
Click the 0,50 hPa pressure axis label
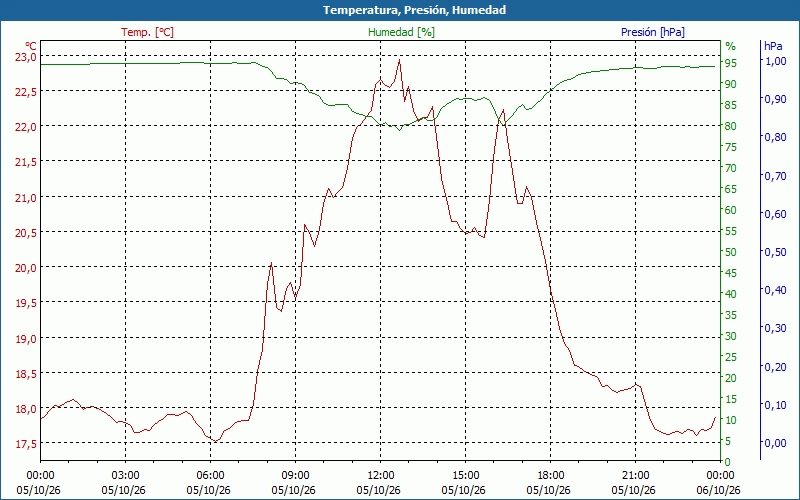coord(775,252)
